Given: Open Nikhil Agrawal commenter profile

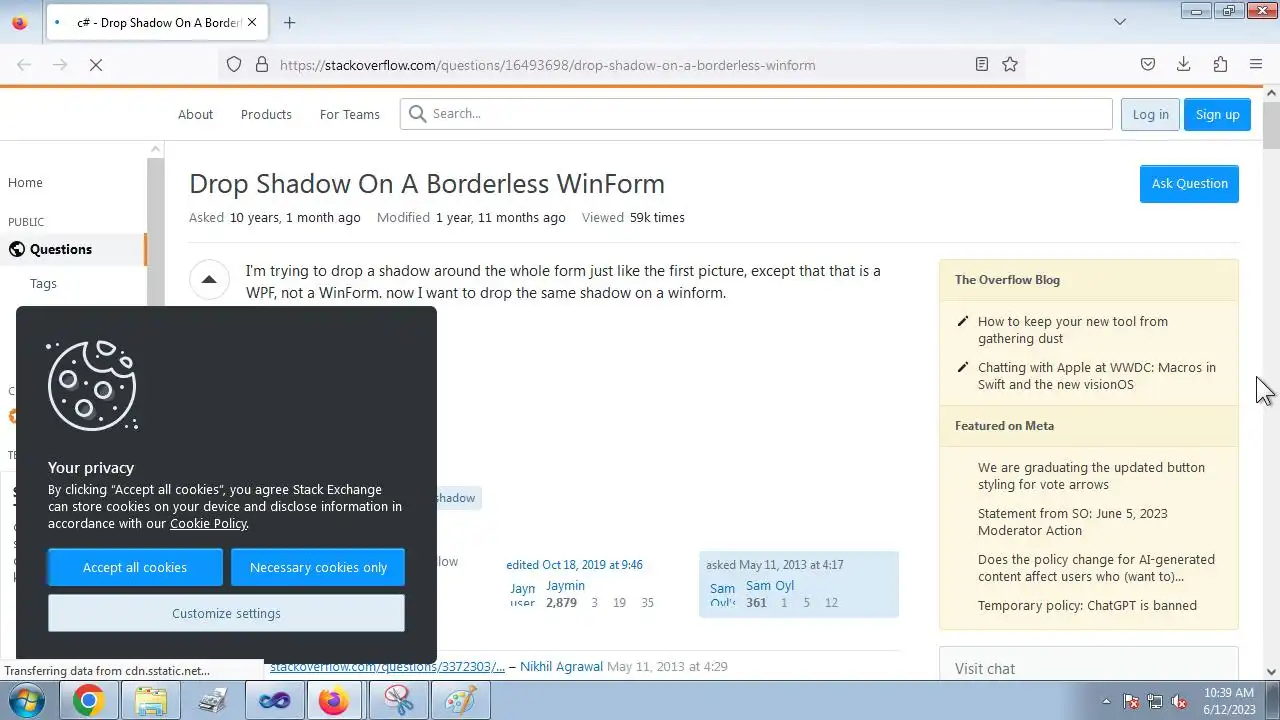Looking at the screenshot, I should click(x=561, y=667).
